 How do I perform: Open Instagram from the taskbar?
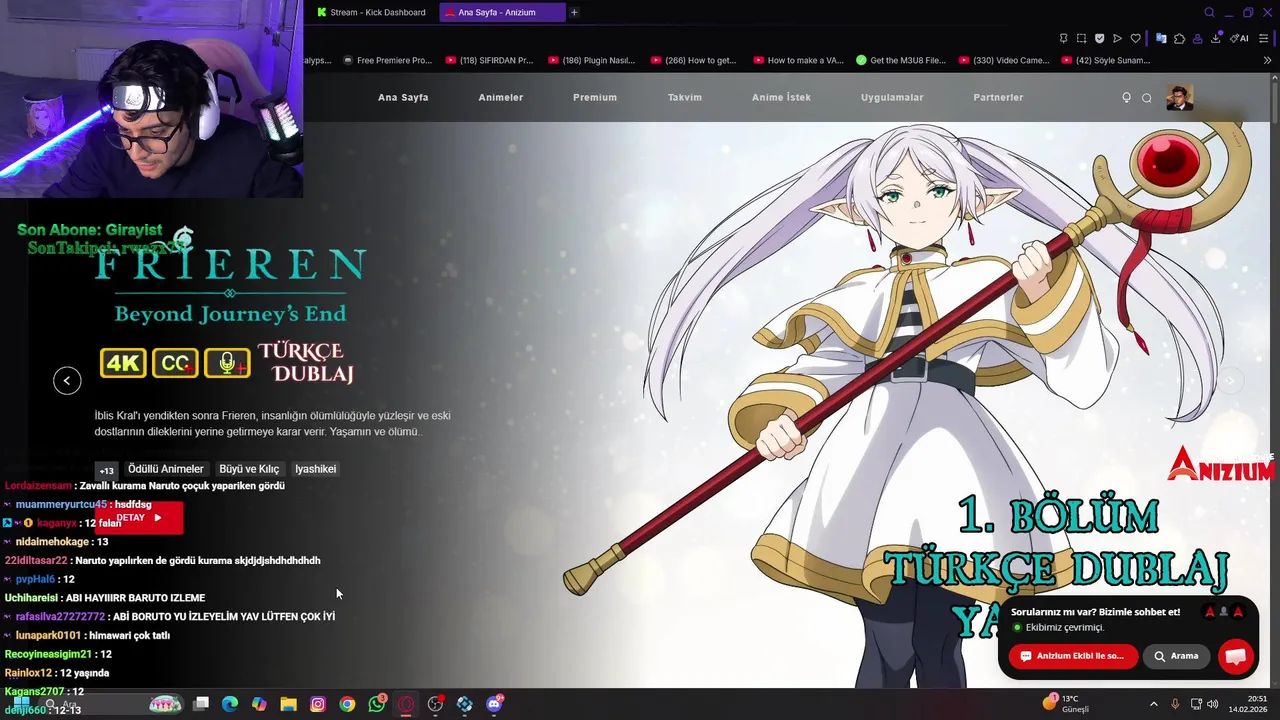[318, 704]
